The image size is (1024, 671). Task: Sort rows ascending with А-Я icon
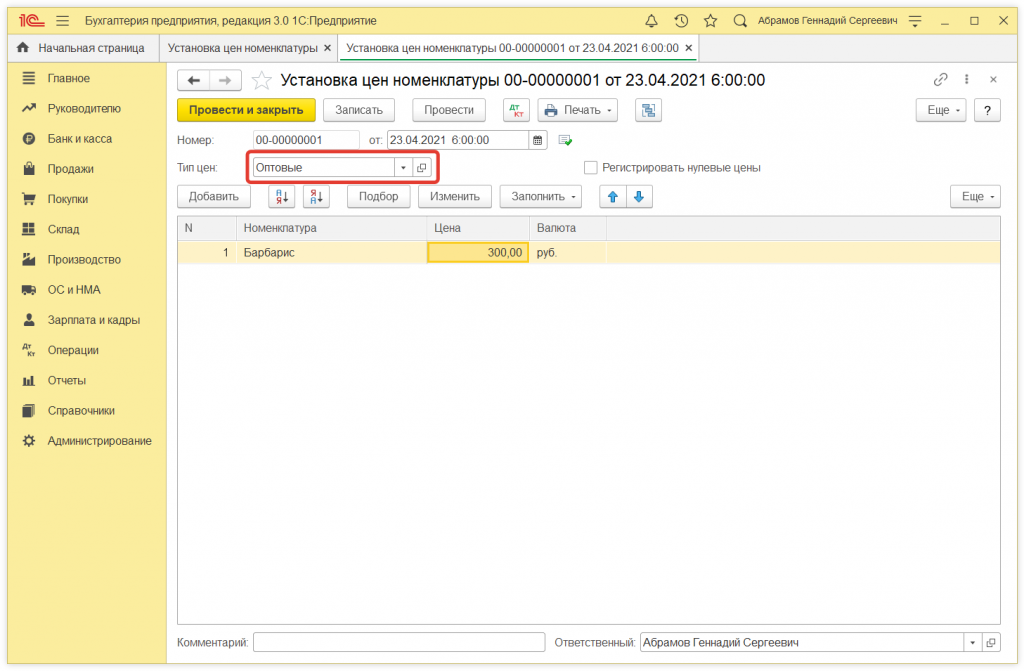point(282,197)
